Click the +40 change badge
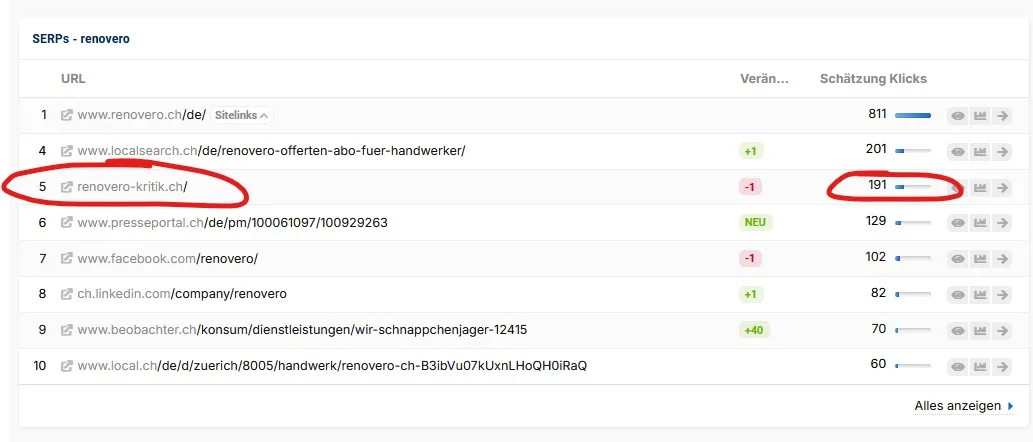This screenshot has width=1033, height=442. [753, 330]
